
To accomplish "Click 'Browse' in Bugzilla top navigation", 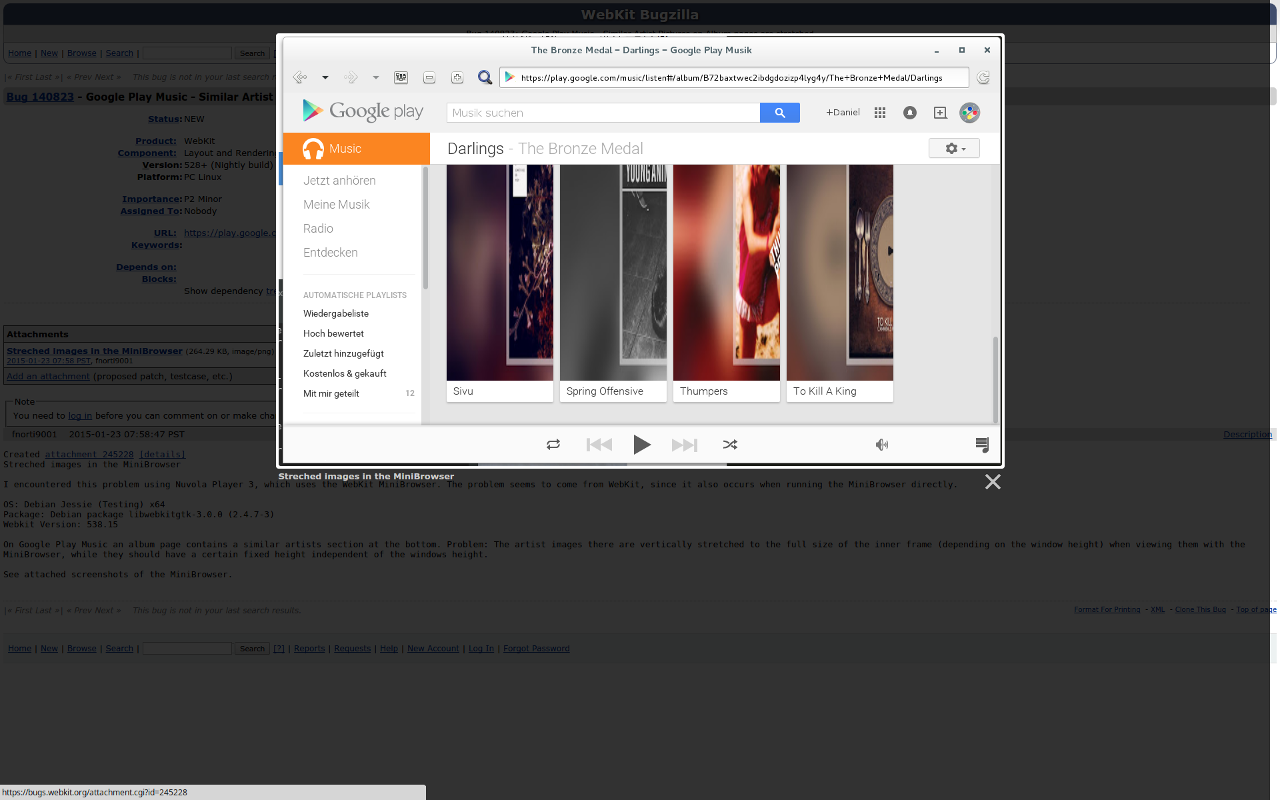I will pyautogui.click(x=82, y=53).
